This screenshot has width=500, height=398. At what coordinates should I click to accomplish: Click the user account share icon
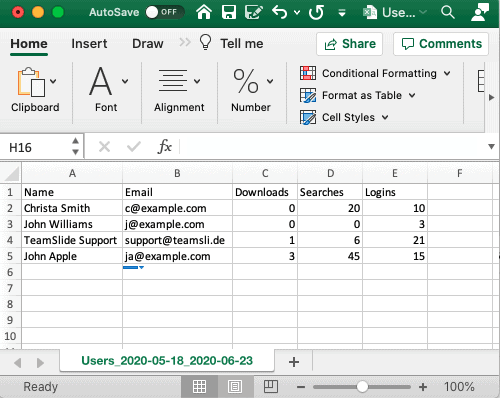480,12
